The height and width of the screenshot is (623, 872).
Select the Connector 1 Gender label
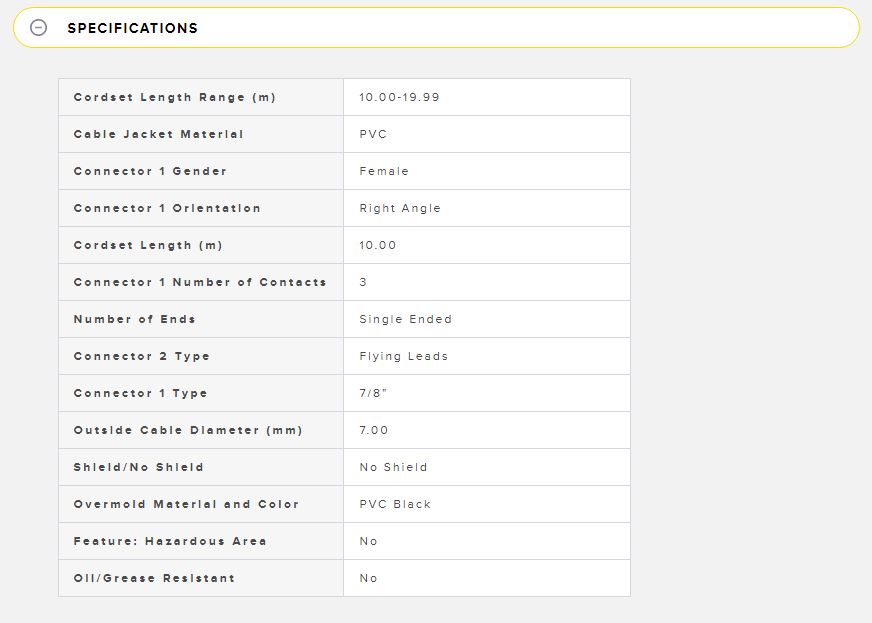coord(150,171)
